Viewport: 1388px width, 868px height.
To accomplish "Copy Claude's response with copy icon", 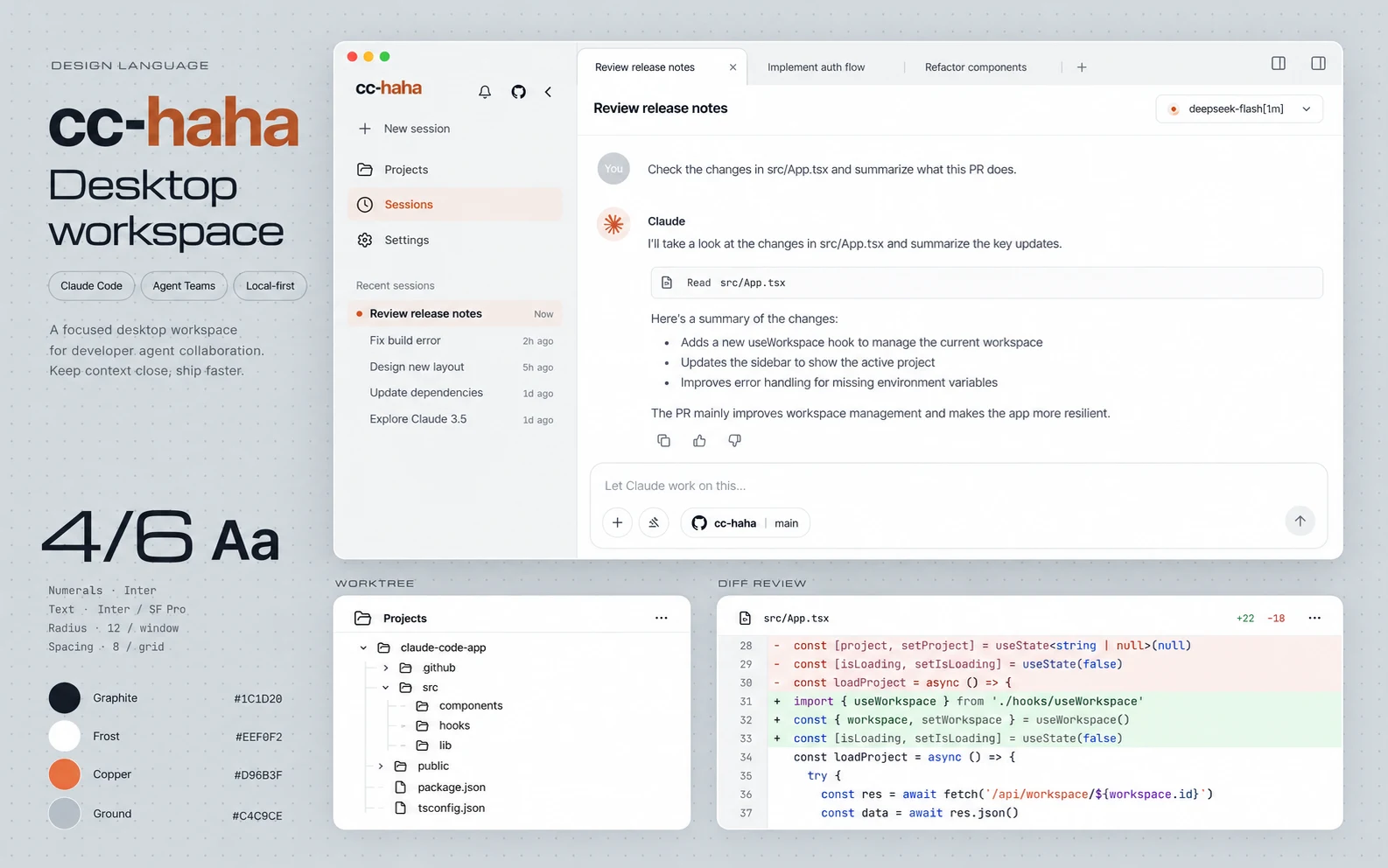I will point(663,440).
